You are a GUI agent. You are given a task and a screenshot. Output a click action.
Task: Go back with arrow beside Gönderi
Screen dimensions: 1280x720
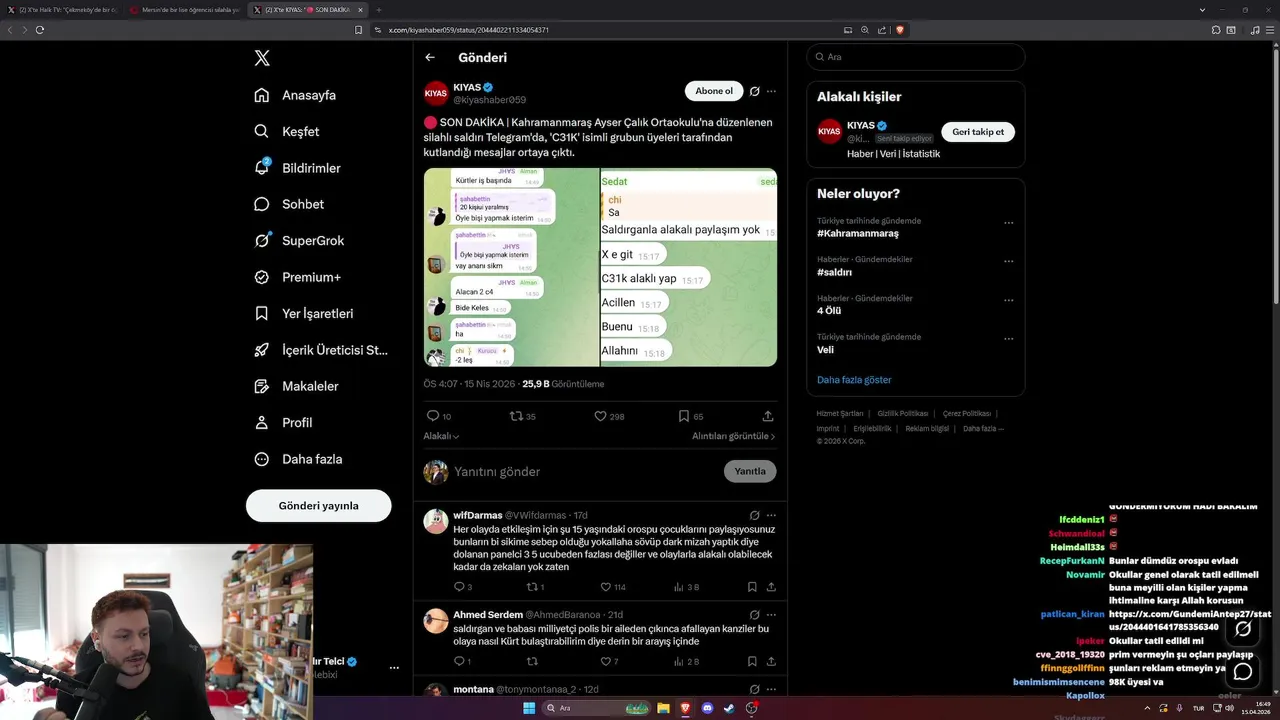click(430, 58)
